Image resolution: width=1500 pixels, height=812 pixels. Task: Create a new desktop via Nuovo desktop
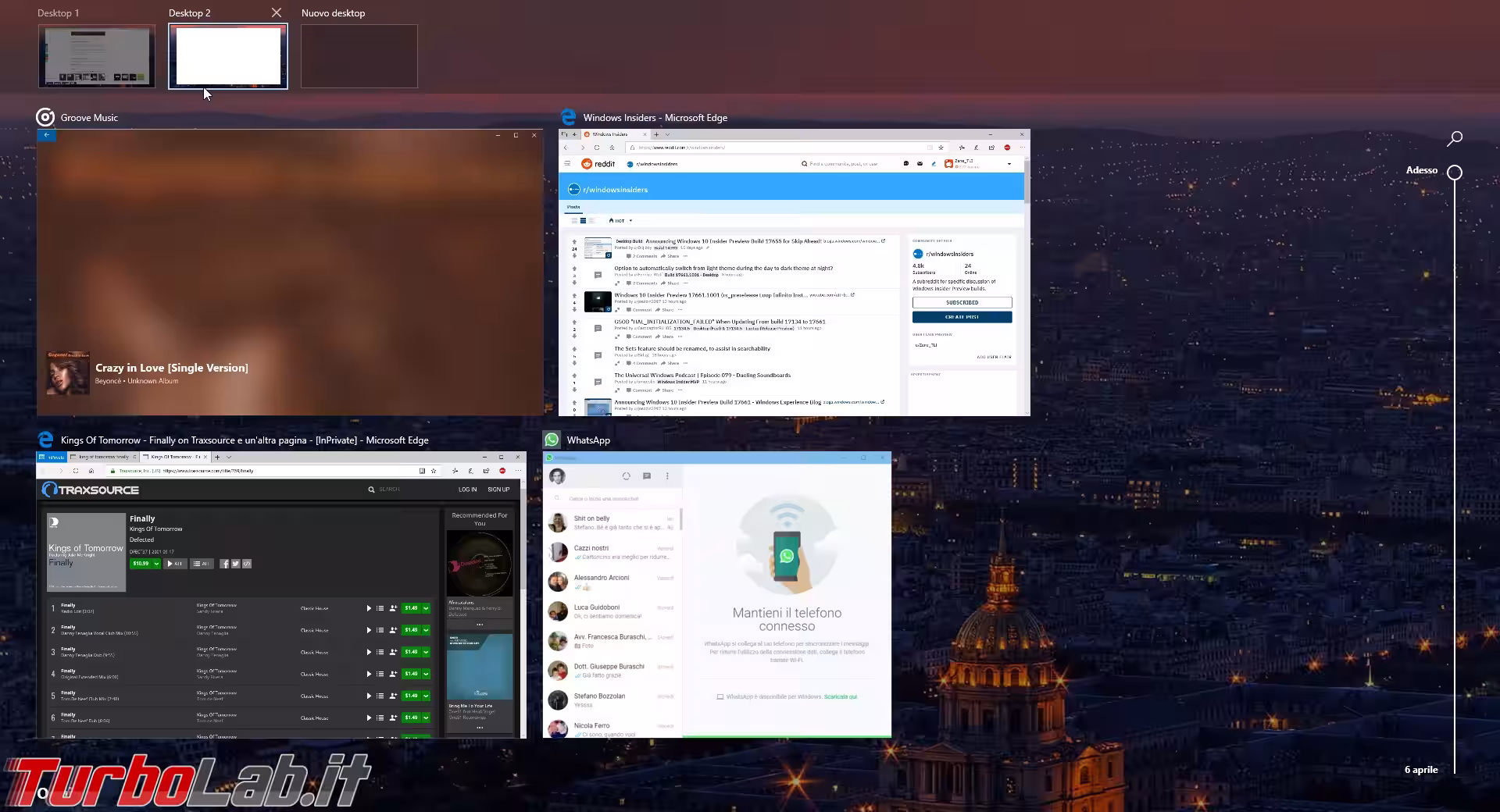tap(359, 56)
